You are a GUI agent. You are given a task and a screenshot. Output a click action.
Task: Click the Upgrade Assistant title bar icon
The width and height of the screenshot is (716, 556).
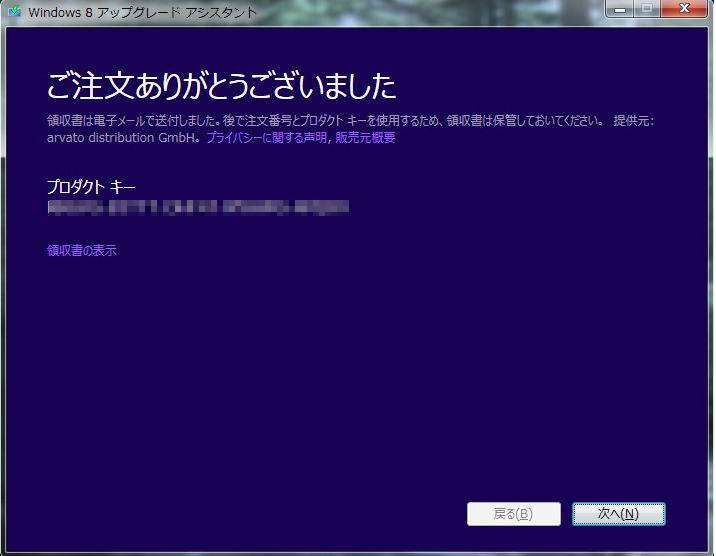pos(15,11)
